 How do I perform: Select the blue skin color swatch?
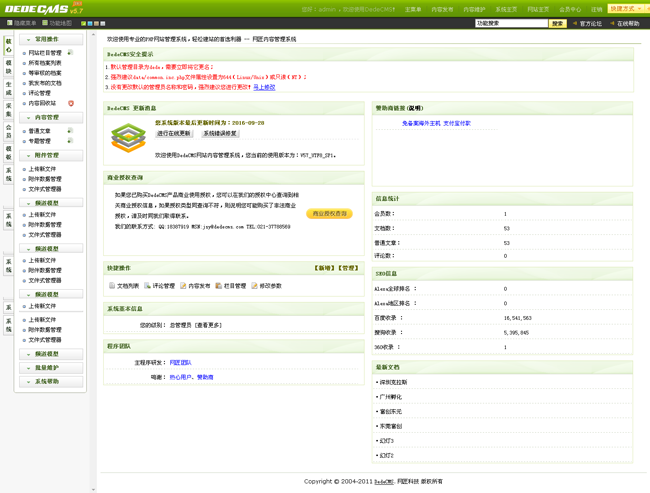[90, 24]
